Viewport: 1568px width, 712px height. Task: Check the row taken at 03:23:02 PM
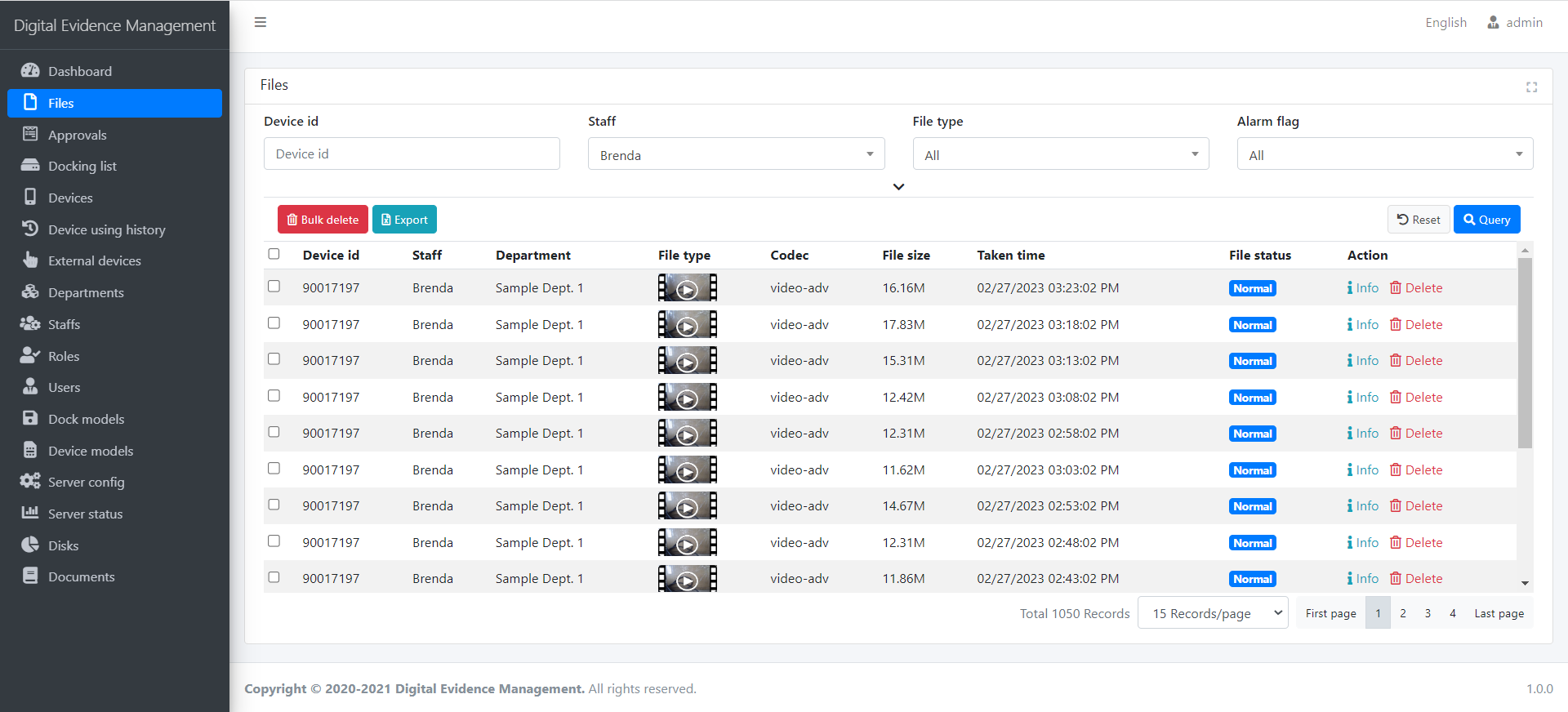point(274,287)
